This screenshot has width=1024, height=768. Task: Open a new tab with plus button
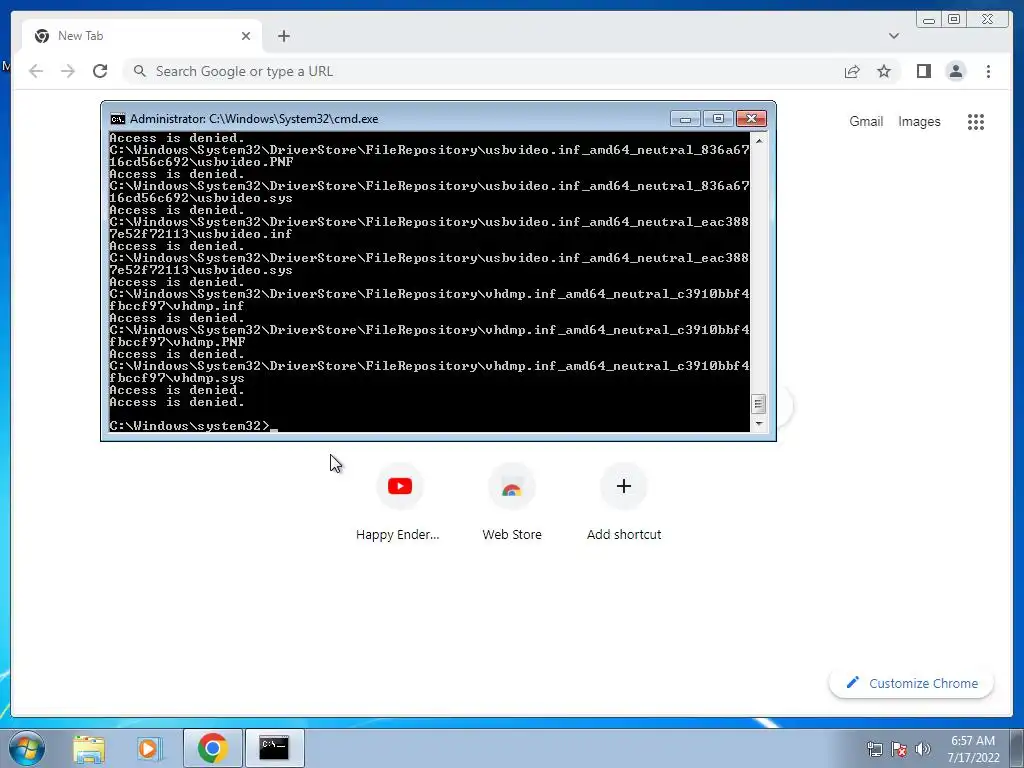[x=283, y=36]
